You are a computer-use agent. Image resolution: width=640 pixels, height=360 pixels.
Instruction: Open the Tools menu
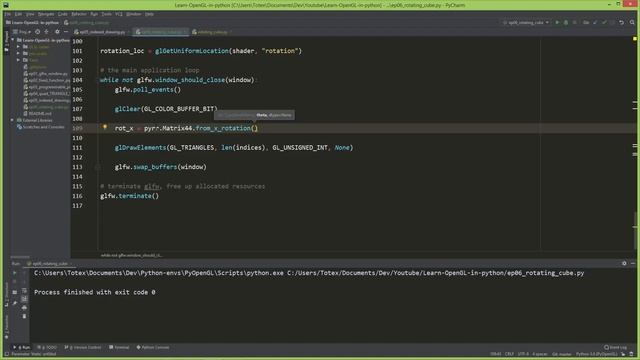point(107,14)
